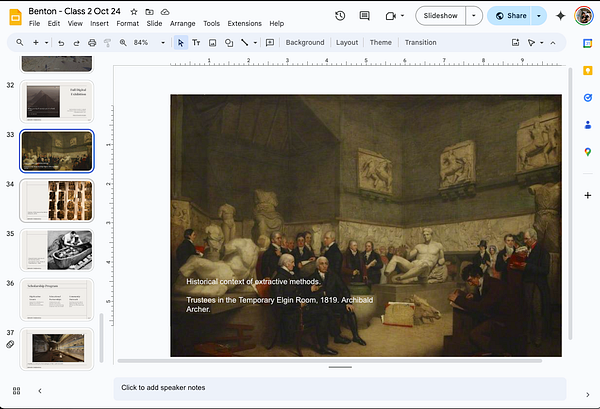Open the Share options dropdown arrow
Image resolution: width=600 pixels, height=409 pixels.
541,16
